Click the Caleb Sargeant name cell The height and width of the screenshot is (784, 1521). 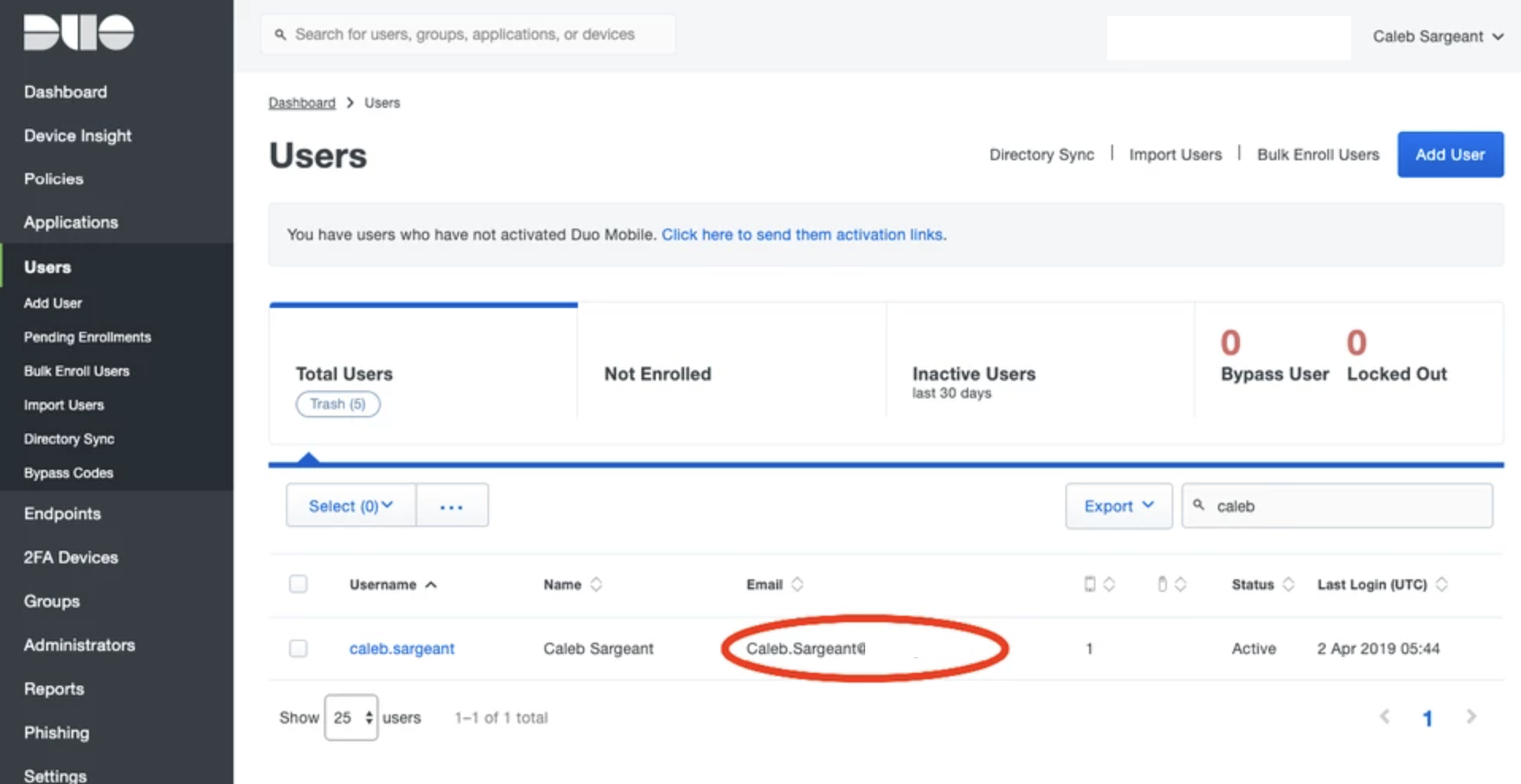click(x=599, y=649)
